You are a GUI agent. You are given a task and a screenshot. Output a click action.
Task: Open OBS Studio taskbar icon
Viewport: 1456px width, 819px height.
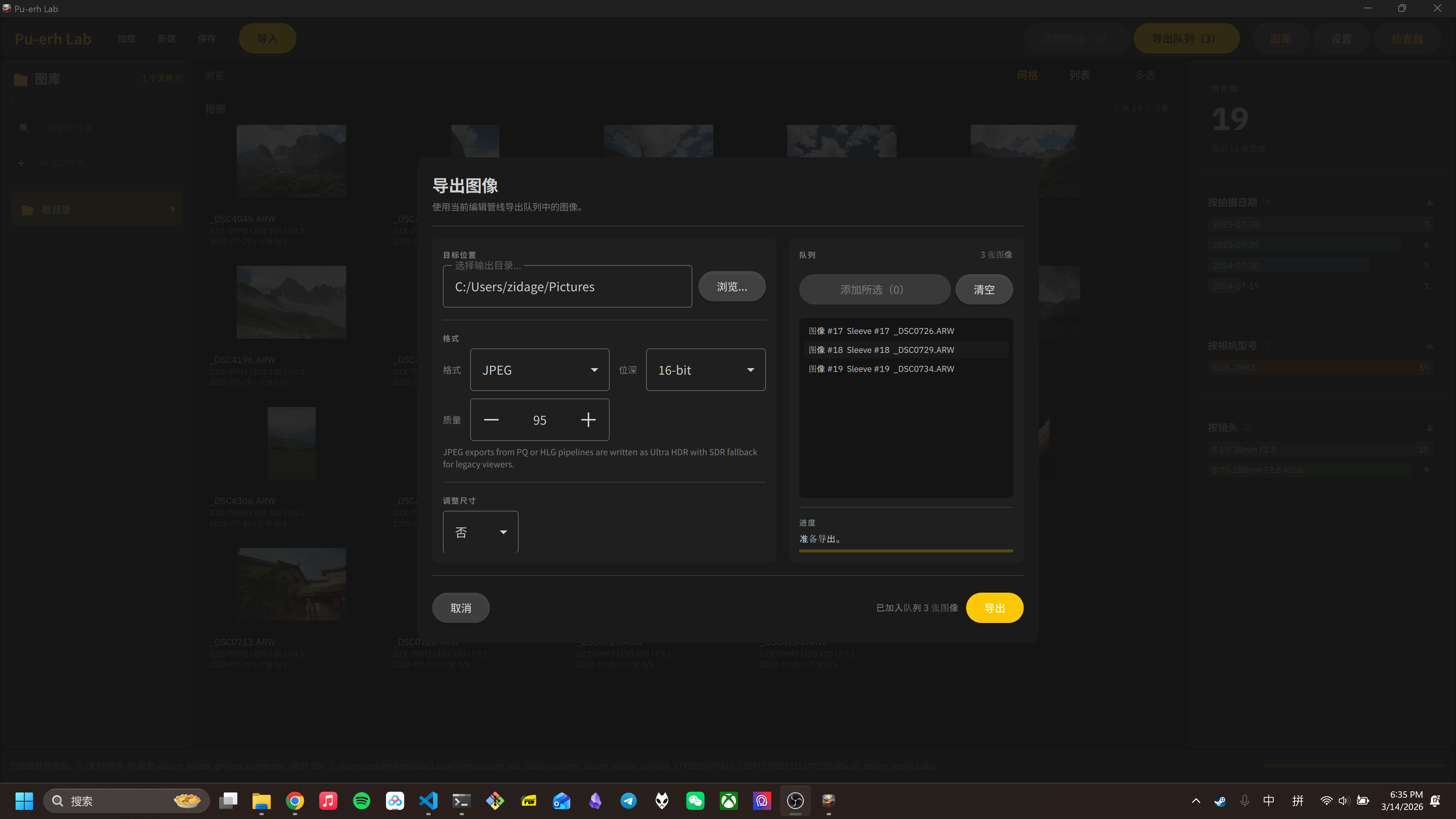pyautogui.click(x=795, y=800)
